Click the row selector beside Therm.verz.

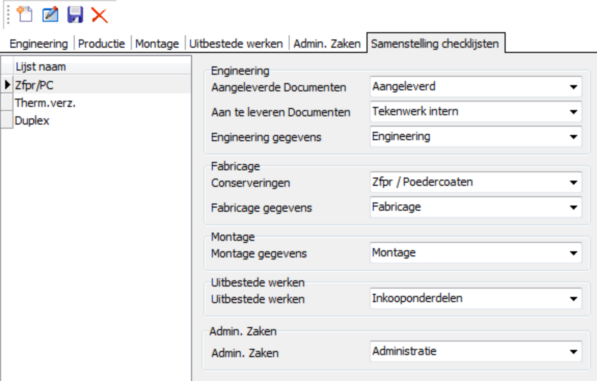coord(7,103)
